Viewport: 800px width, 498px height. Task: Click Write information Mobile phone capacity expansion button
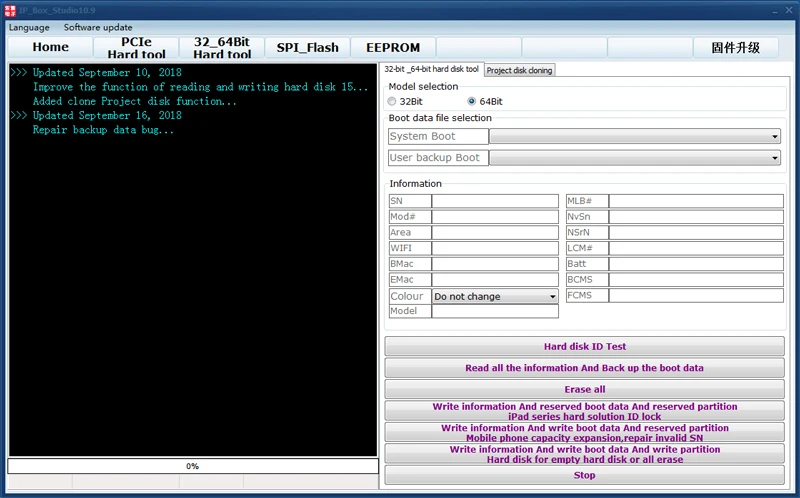click(584, 432)
